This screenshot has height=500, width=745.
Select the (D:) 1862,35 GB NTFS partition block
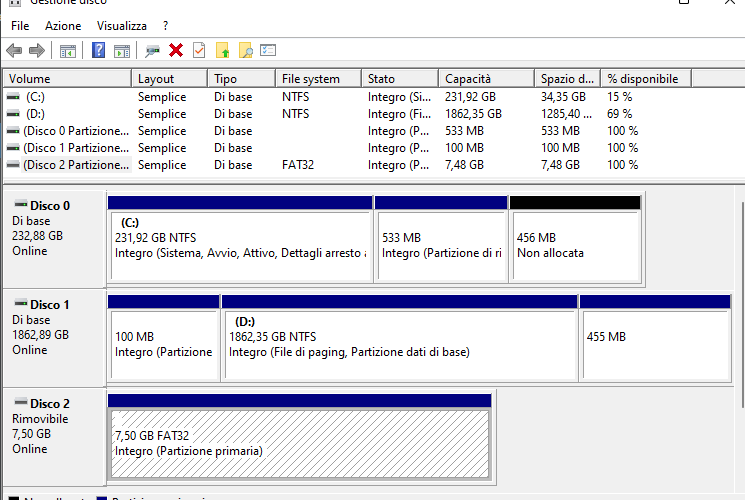coord(400,338)
